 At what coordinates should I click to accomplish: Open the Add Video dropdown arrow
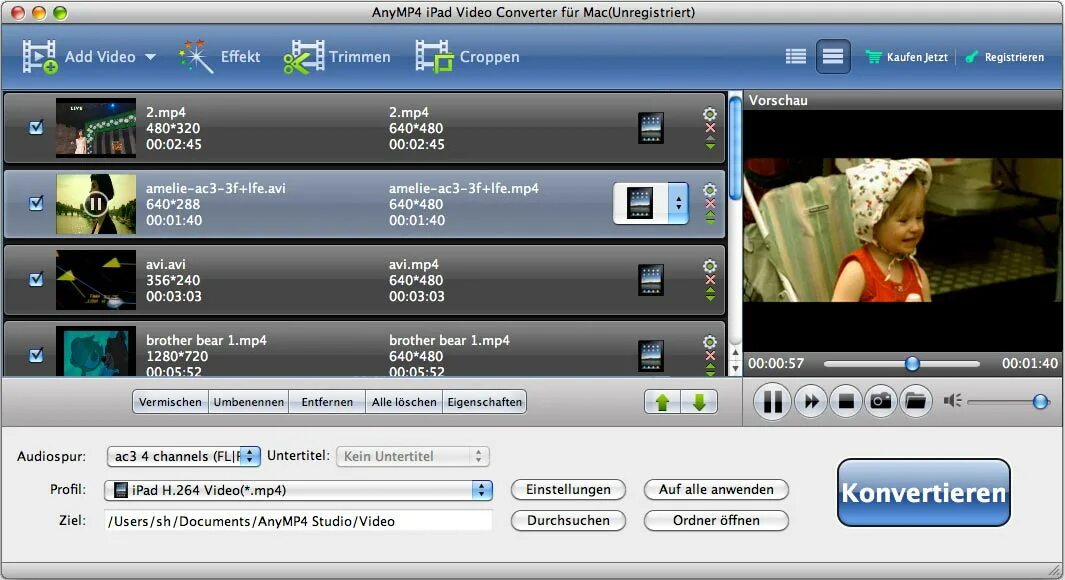(x=150, y=57)
